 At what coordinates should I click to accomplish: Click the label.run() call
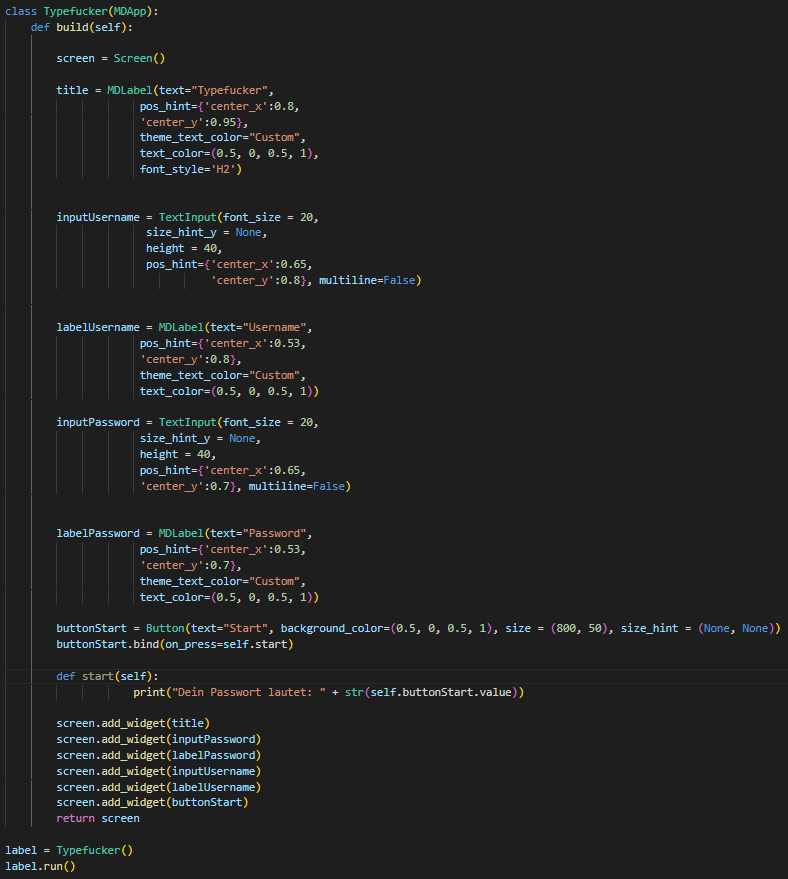40,866
